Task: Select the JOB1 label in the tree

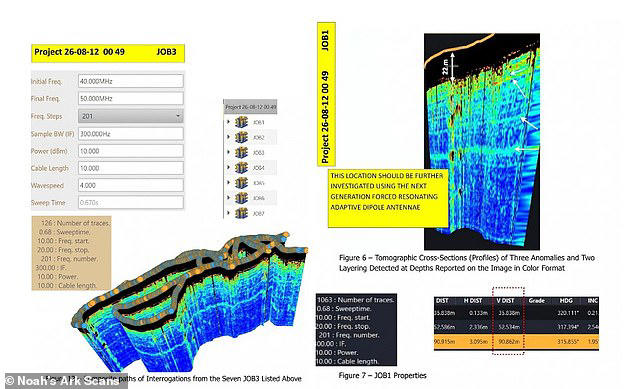Action: tap(258, 122)
